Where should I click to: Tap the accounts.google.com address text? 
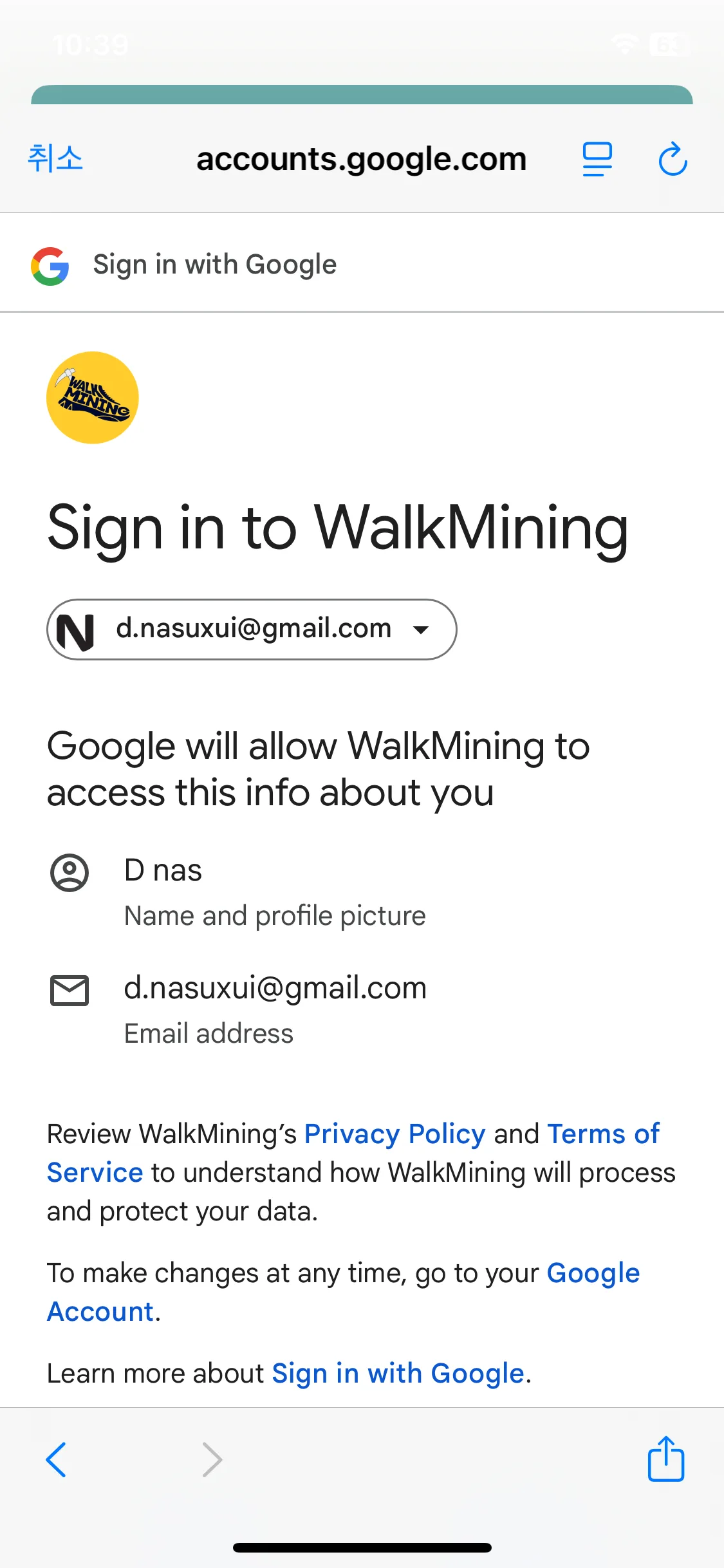coord(362,159)
